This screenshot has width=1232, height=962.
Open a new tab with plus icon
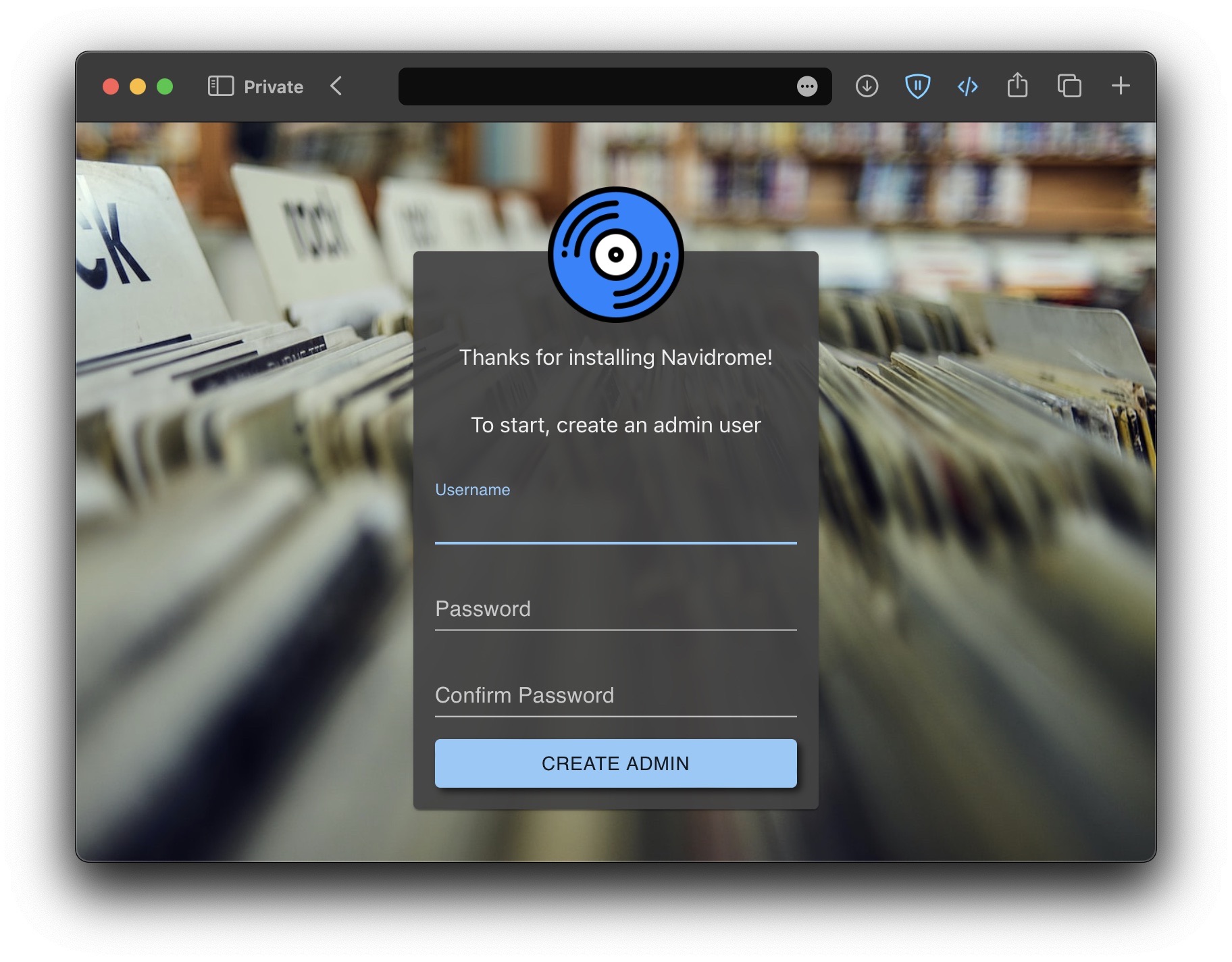pyautogui.click(x=1120, y=86)
